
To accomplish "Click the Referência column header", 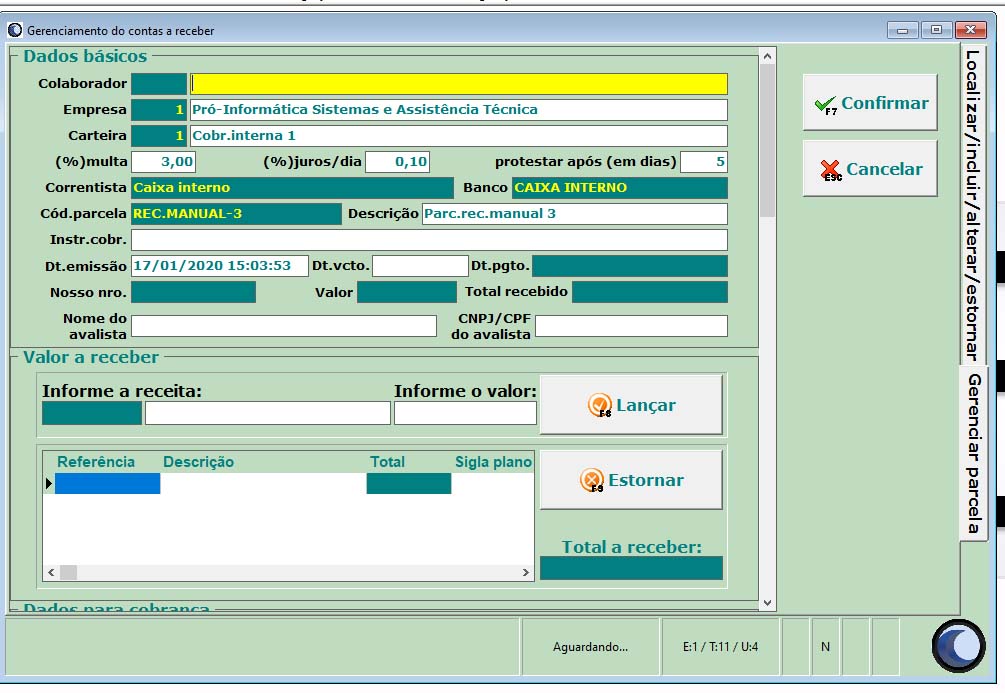I will (96, 462).
